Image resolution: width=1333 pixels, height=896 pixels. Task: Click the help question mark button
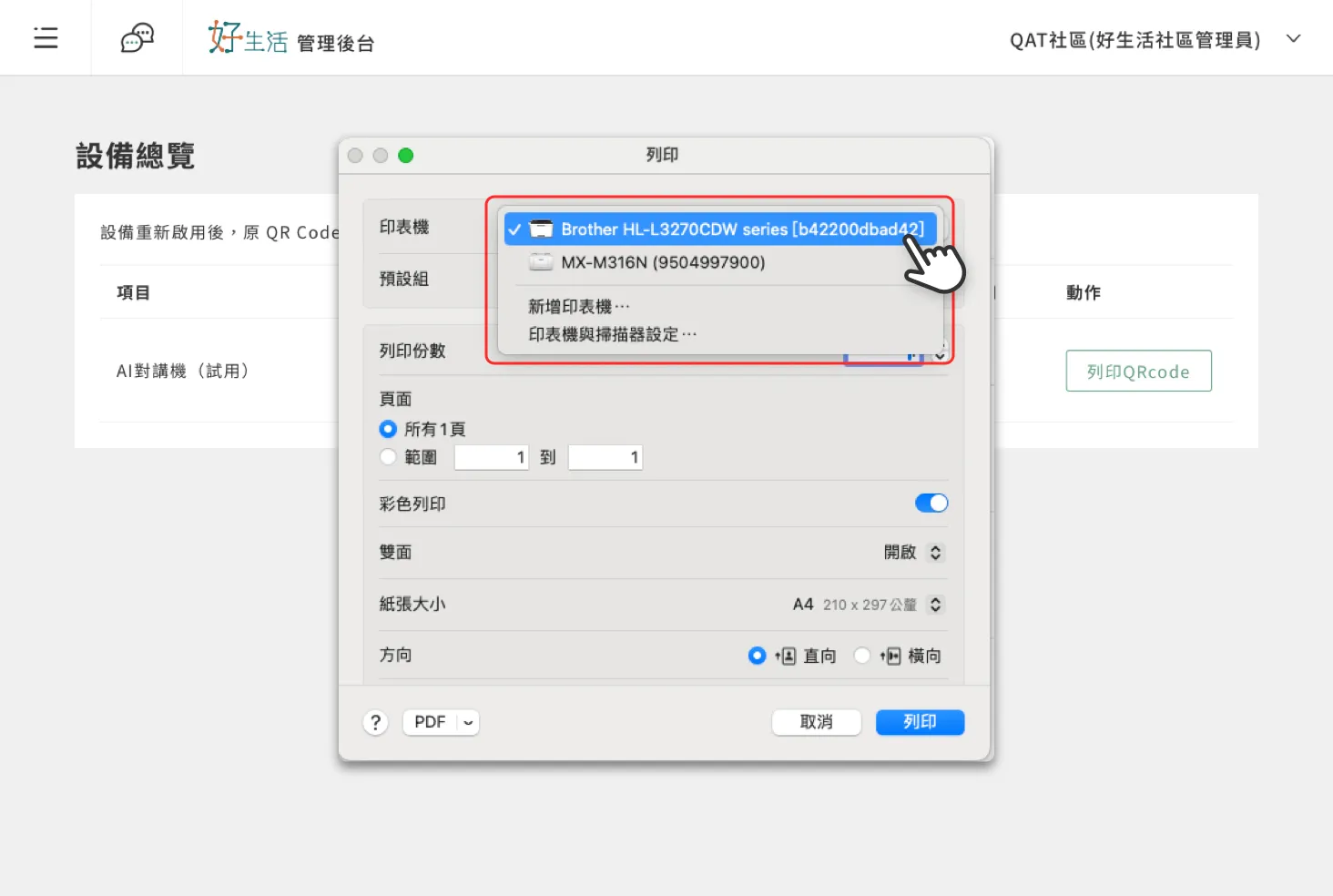(375, 722)
